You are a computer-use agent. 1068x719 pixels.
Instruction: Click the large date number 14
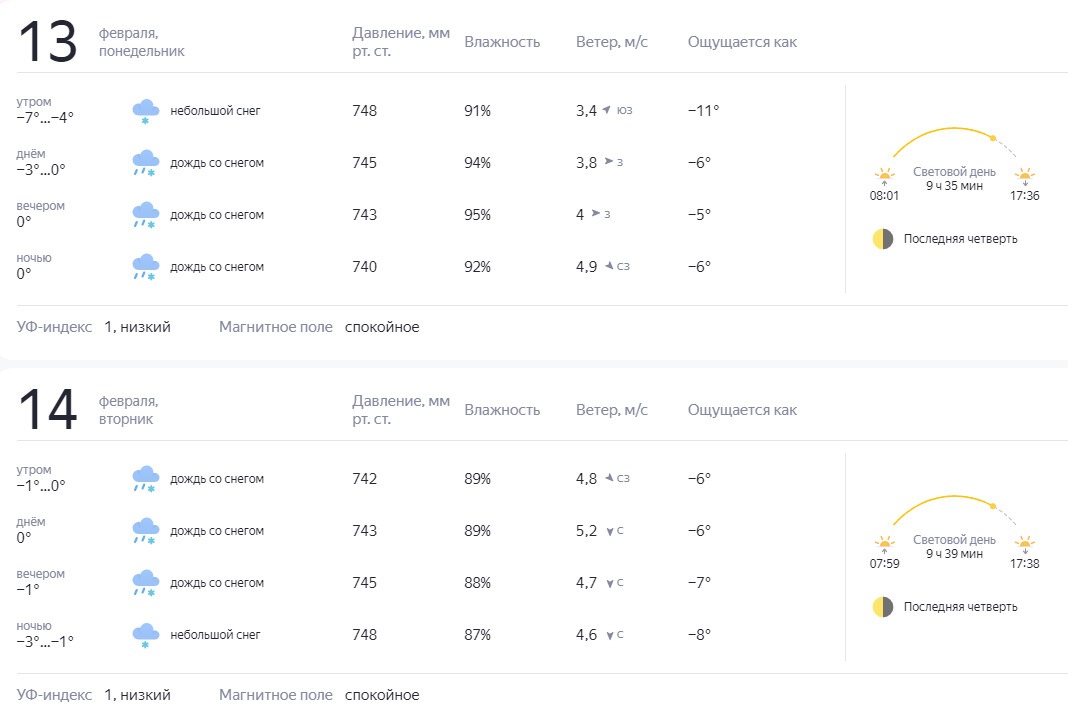coord(48,410)
